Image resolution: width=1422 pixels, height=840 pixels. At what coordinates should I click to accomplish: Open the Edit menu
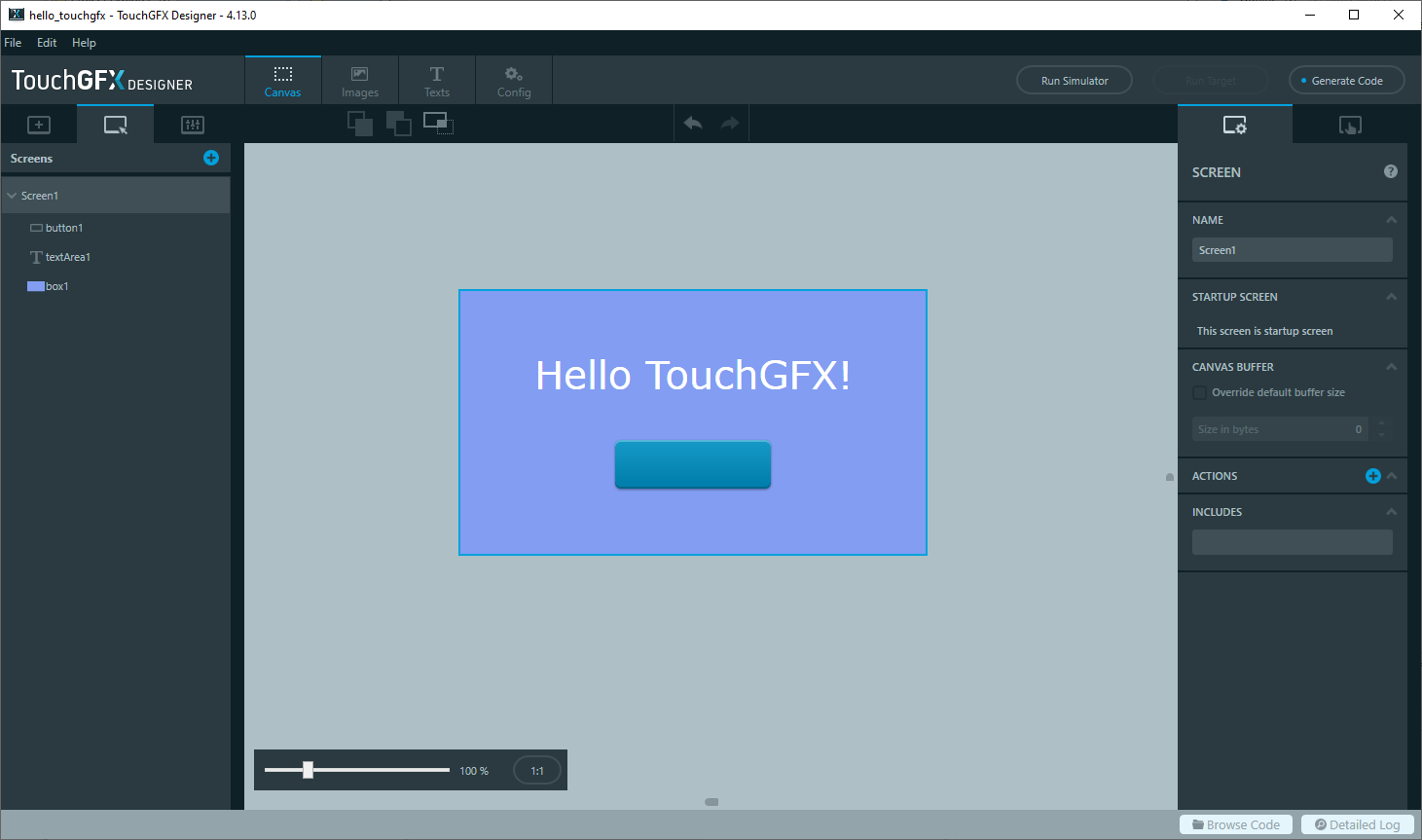[x=47, y=43]
